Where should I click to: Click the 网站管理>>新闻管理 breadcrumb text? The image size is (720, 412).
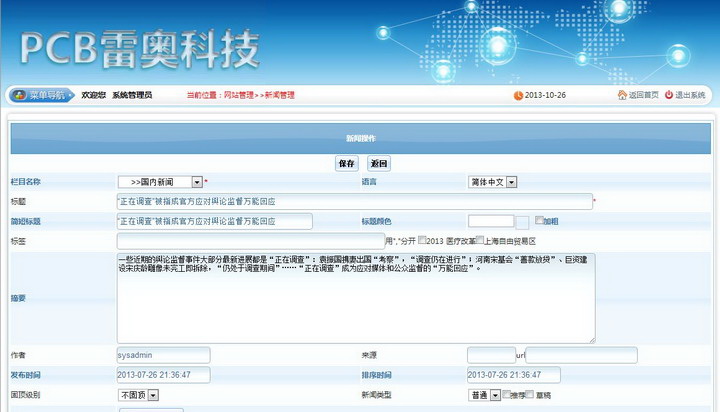(259, 95)
